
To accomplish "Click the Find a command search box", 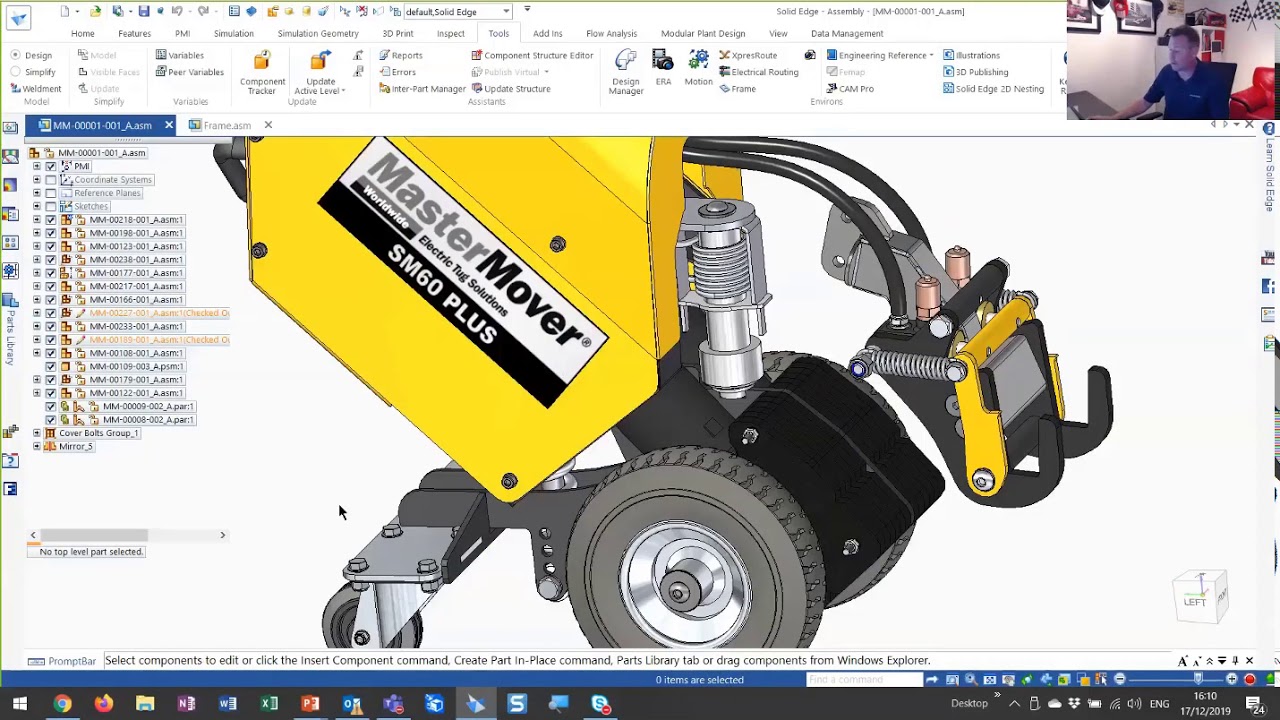I will coord(864,680).
